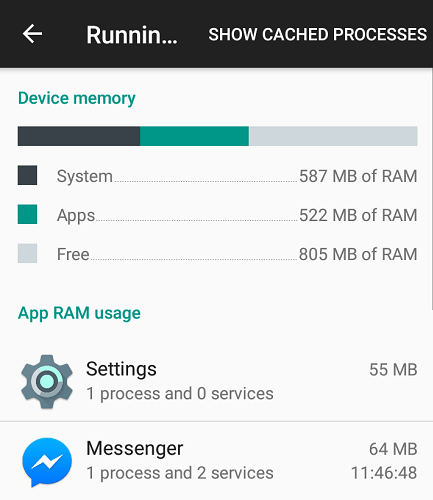Tap the back arrow icon
The image size is (433, 500).
tap(32, 34)
